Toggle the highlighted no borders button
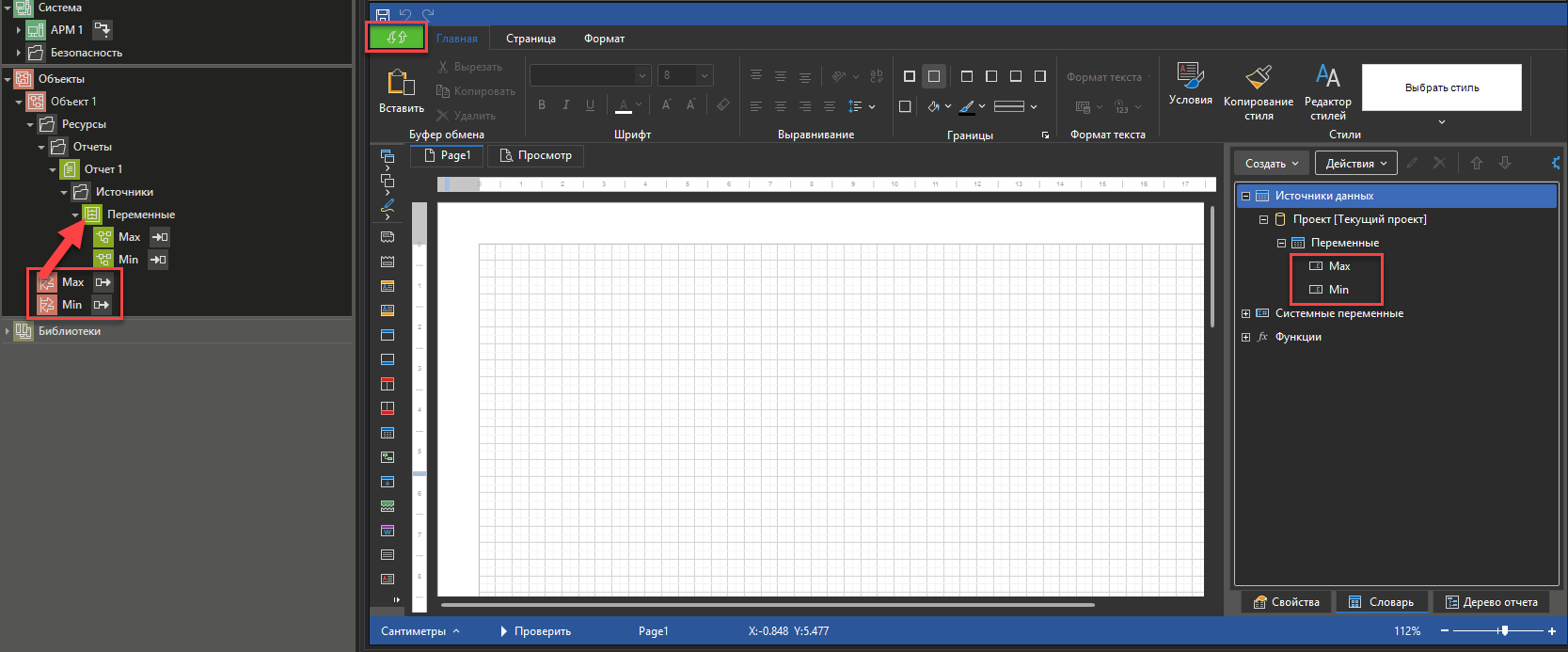 point(934,76)
